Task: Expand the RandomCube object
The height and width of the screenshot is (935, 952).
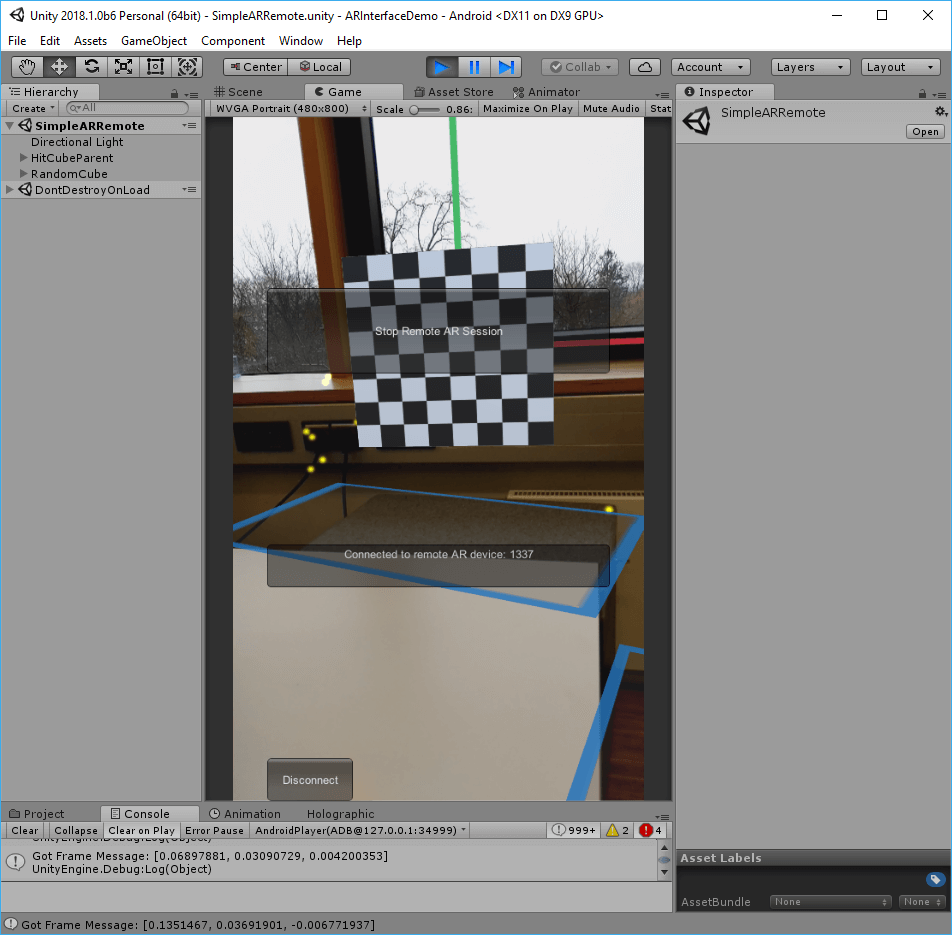Action: point(23,174)
